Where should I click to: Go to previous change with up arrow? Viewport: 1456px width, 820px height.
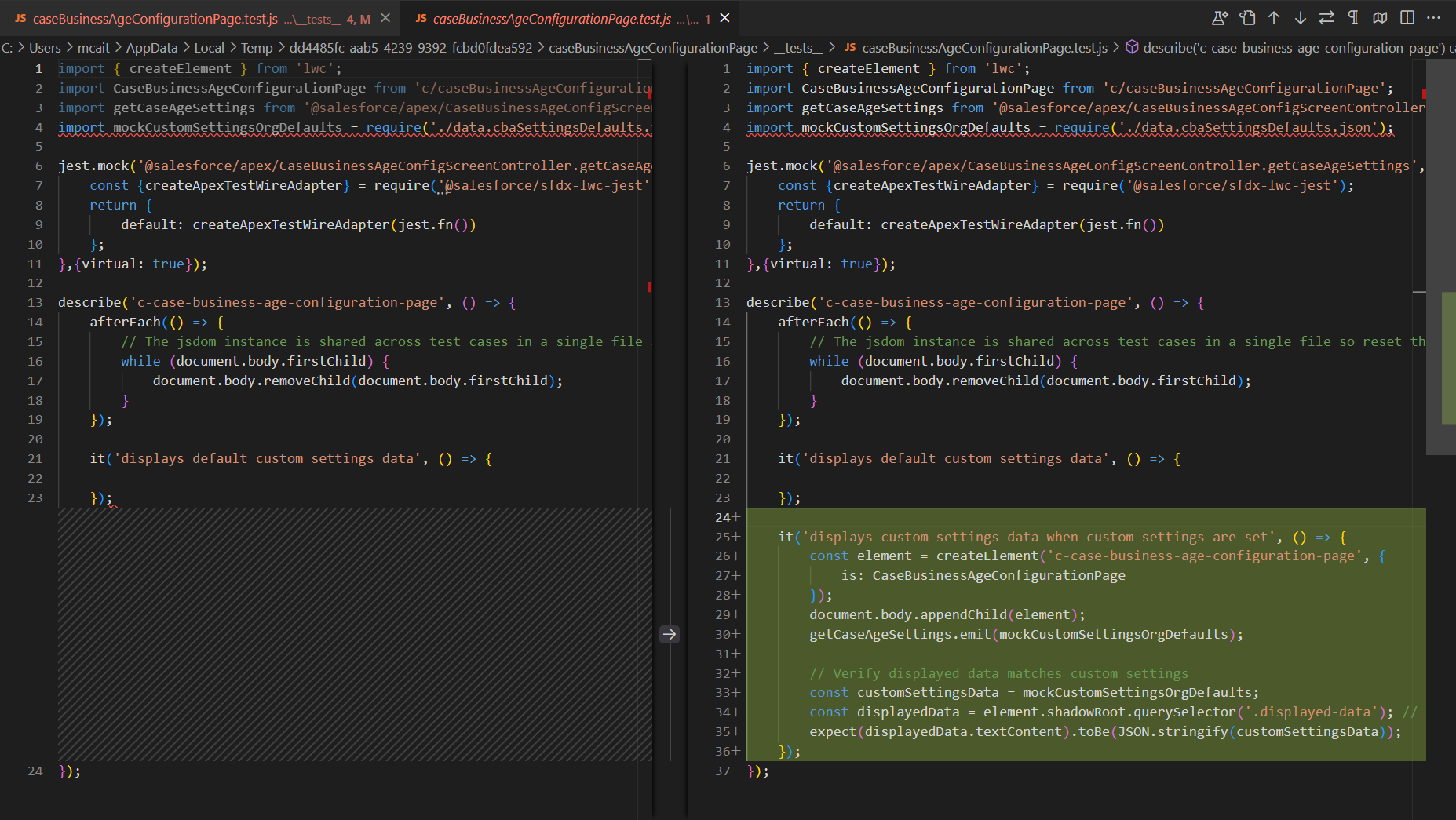point(1274,18)
